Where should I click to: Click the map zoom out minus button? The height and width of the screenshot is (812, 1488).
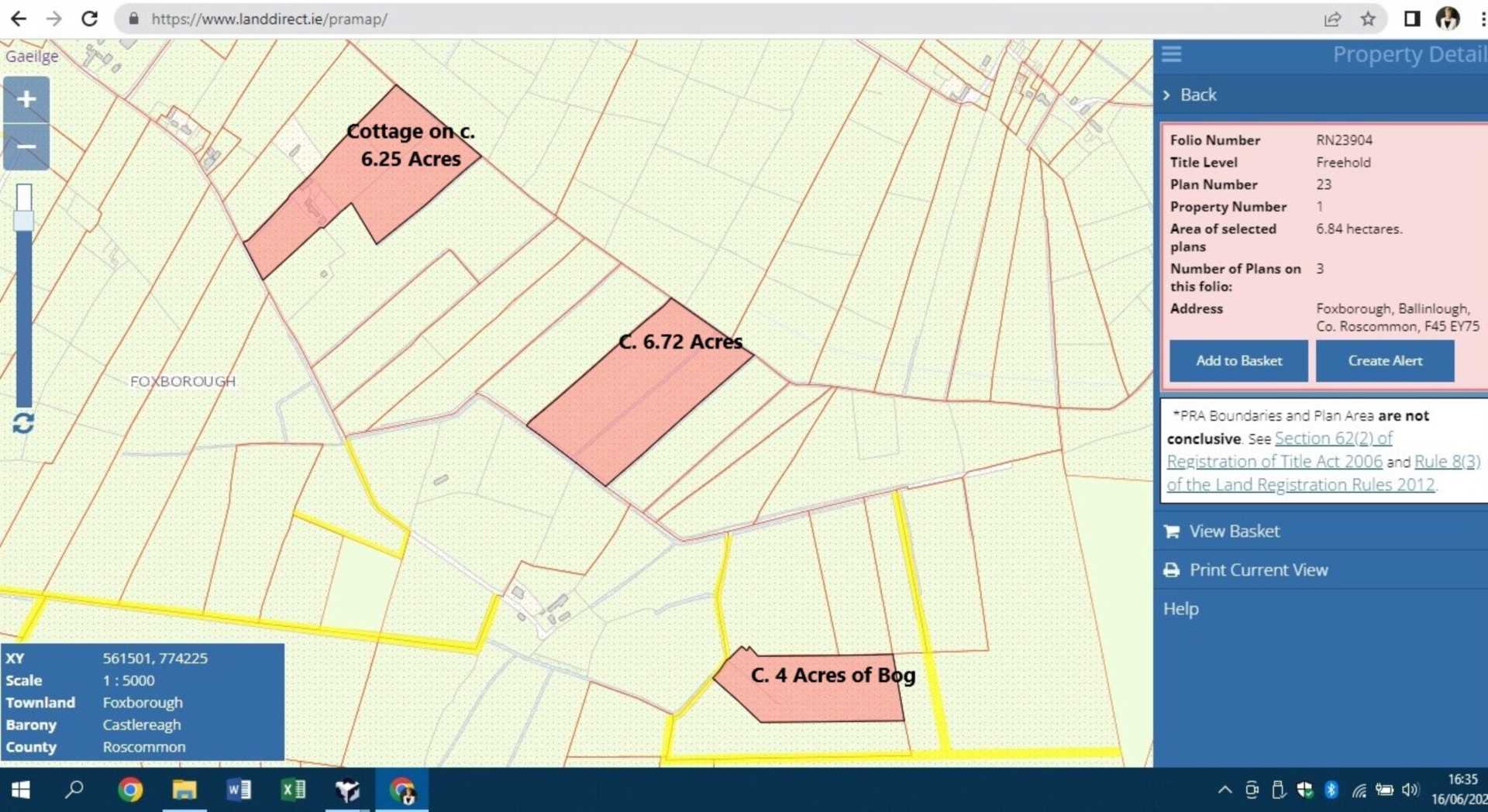[26, 146]
